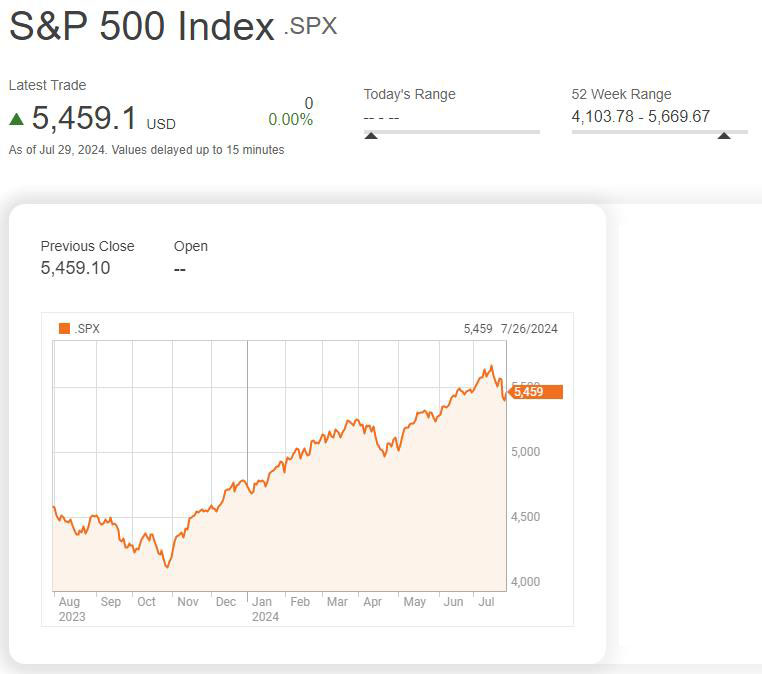Click the Jan 2024 label on time axis

coord(265,609)
